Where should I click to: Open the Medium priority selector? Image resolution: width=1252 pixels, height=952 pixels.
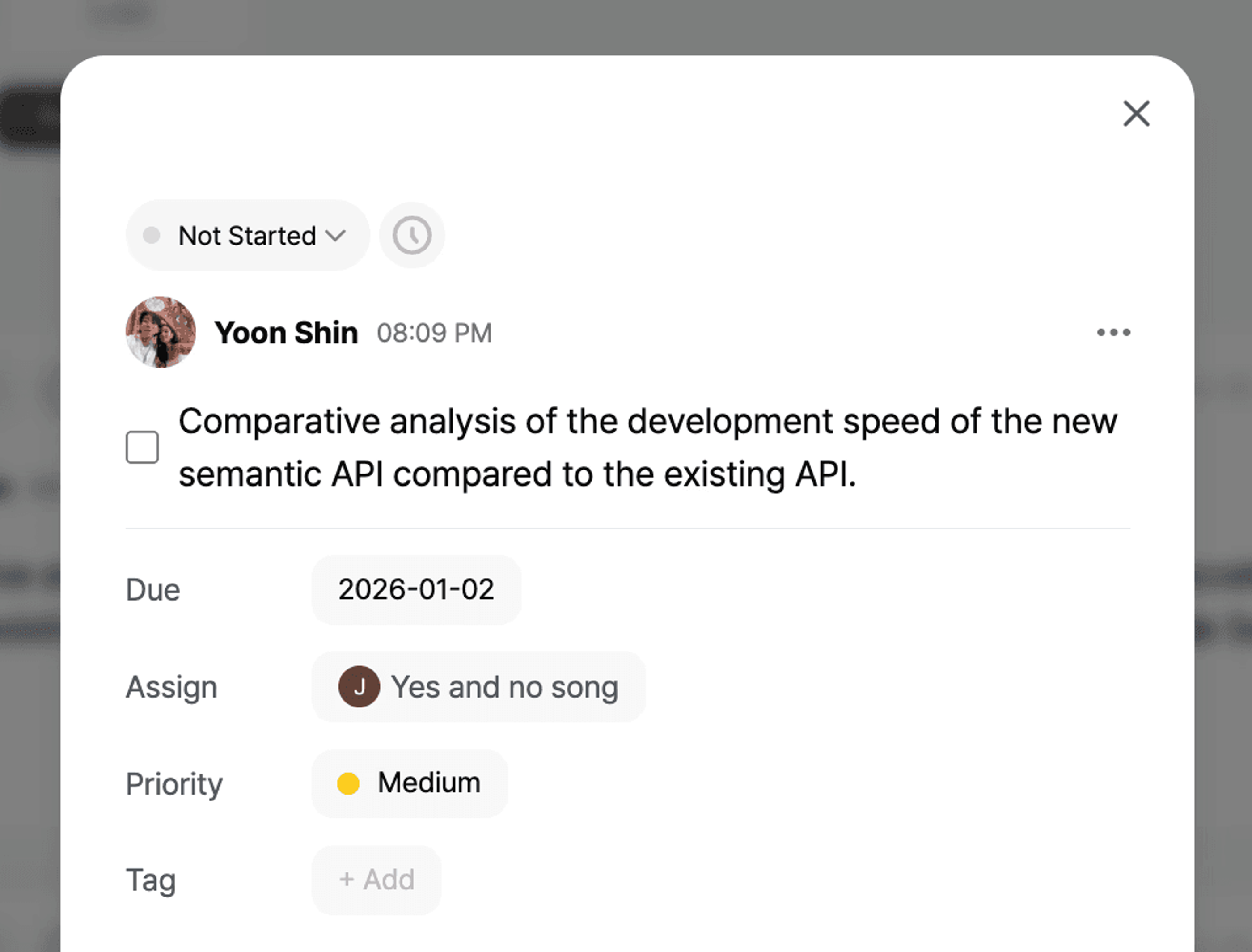[x=409, y=783]
